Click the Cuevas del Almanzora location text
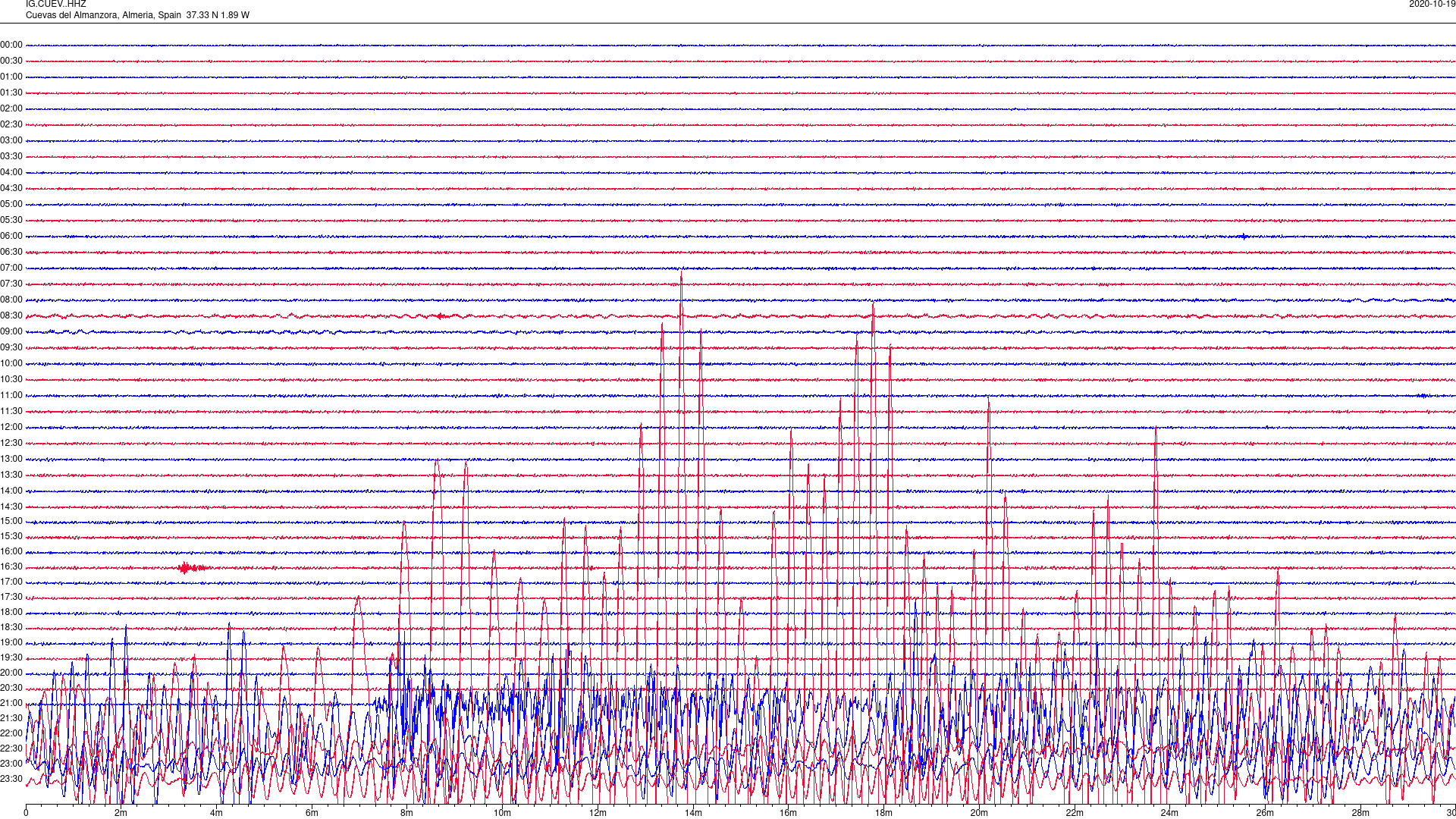Screen dimensions: 1456x819 (137, 15)
